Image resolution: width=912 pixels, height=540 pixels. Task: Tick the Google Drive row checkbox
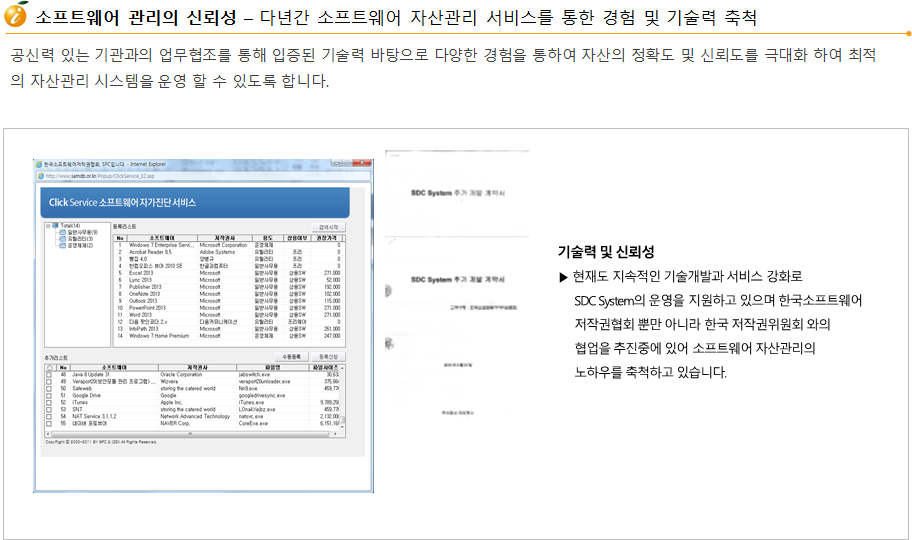pyautogui.click(x=49, y=395)
